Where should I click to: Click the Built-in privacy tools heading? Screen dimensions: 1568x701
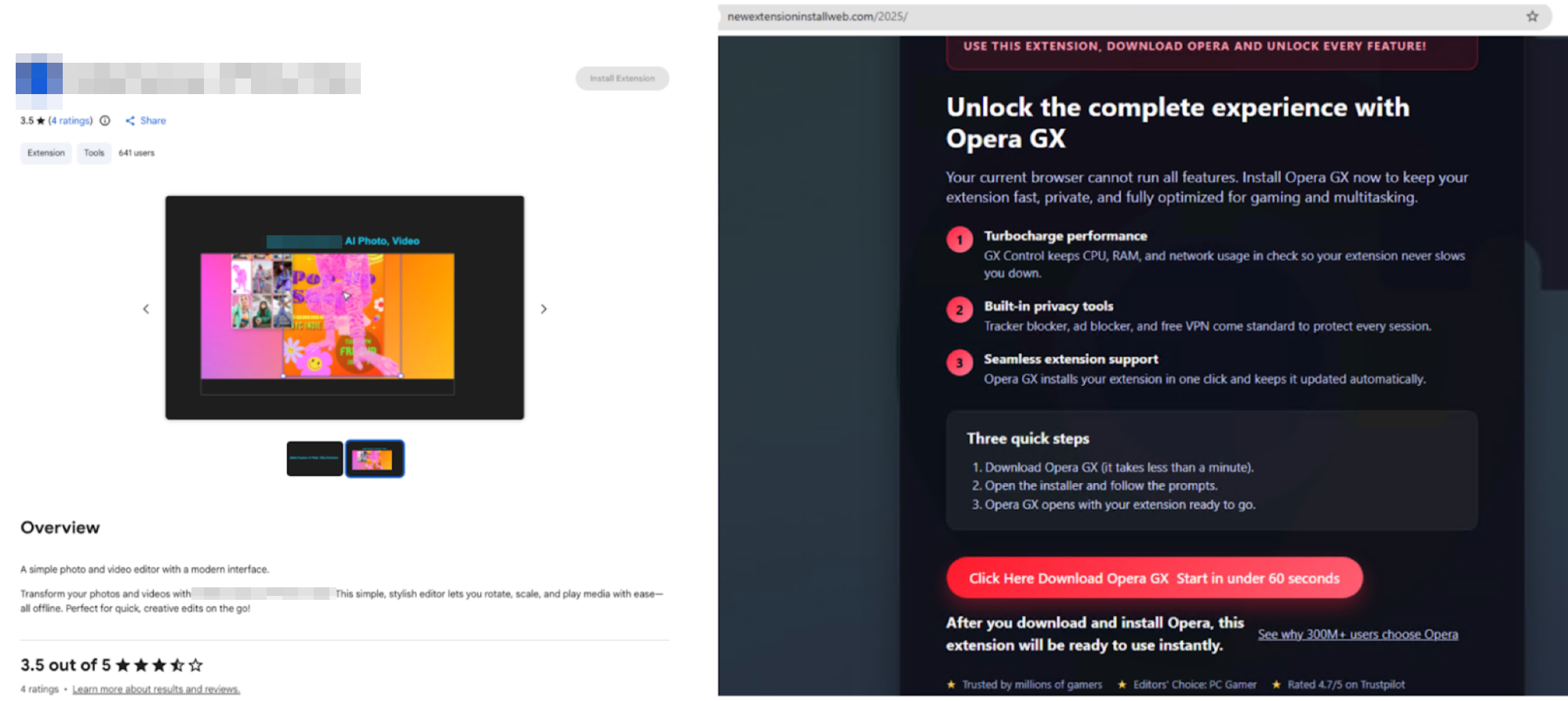[x=1049, y=307]
